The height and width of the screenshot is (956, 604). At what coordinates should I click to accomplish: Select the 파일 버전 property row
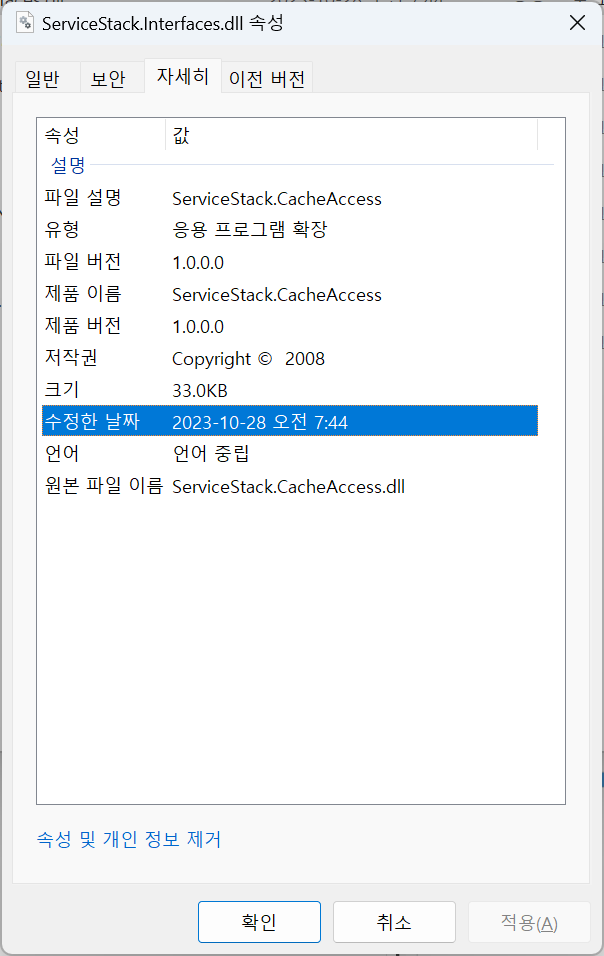coord(290,262)
